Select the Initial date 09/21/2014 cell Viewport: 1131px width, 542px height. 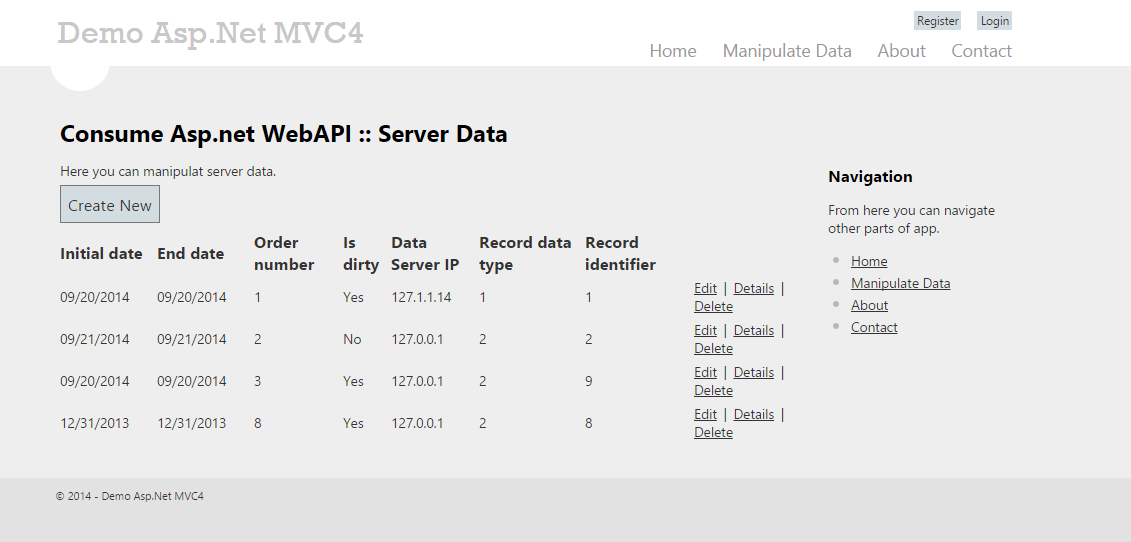pos(94,339)
